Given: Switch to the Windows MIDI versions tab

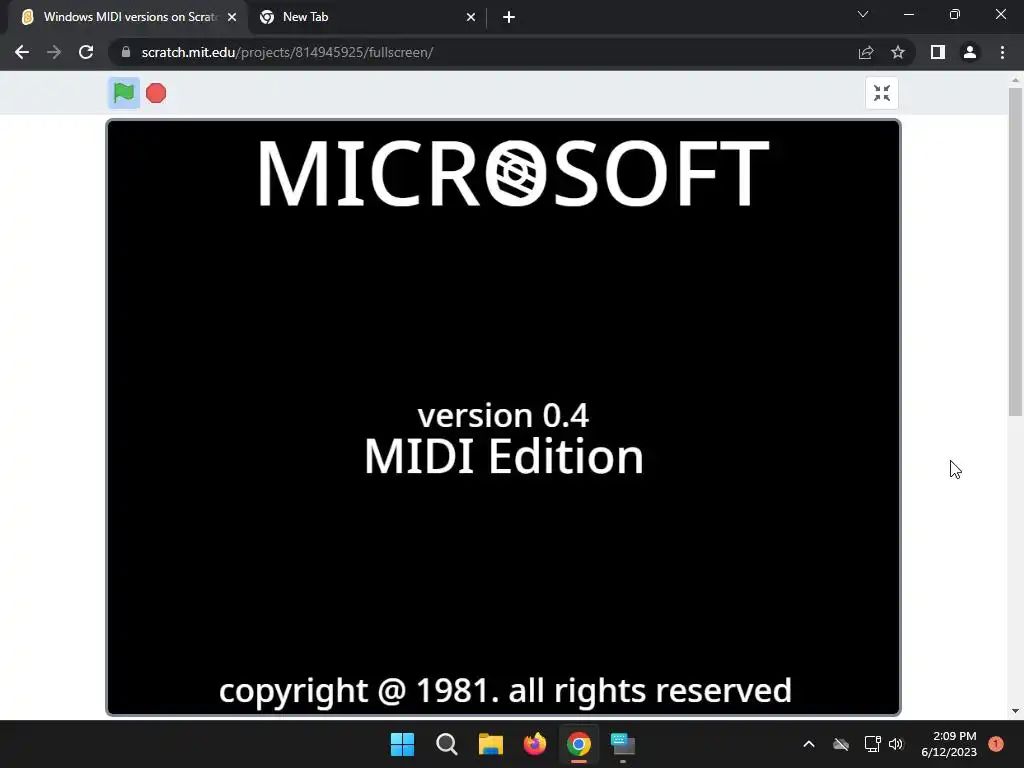Looking at the screenshot, I should (127, 17).
